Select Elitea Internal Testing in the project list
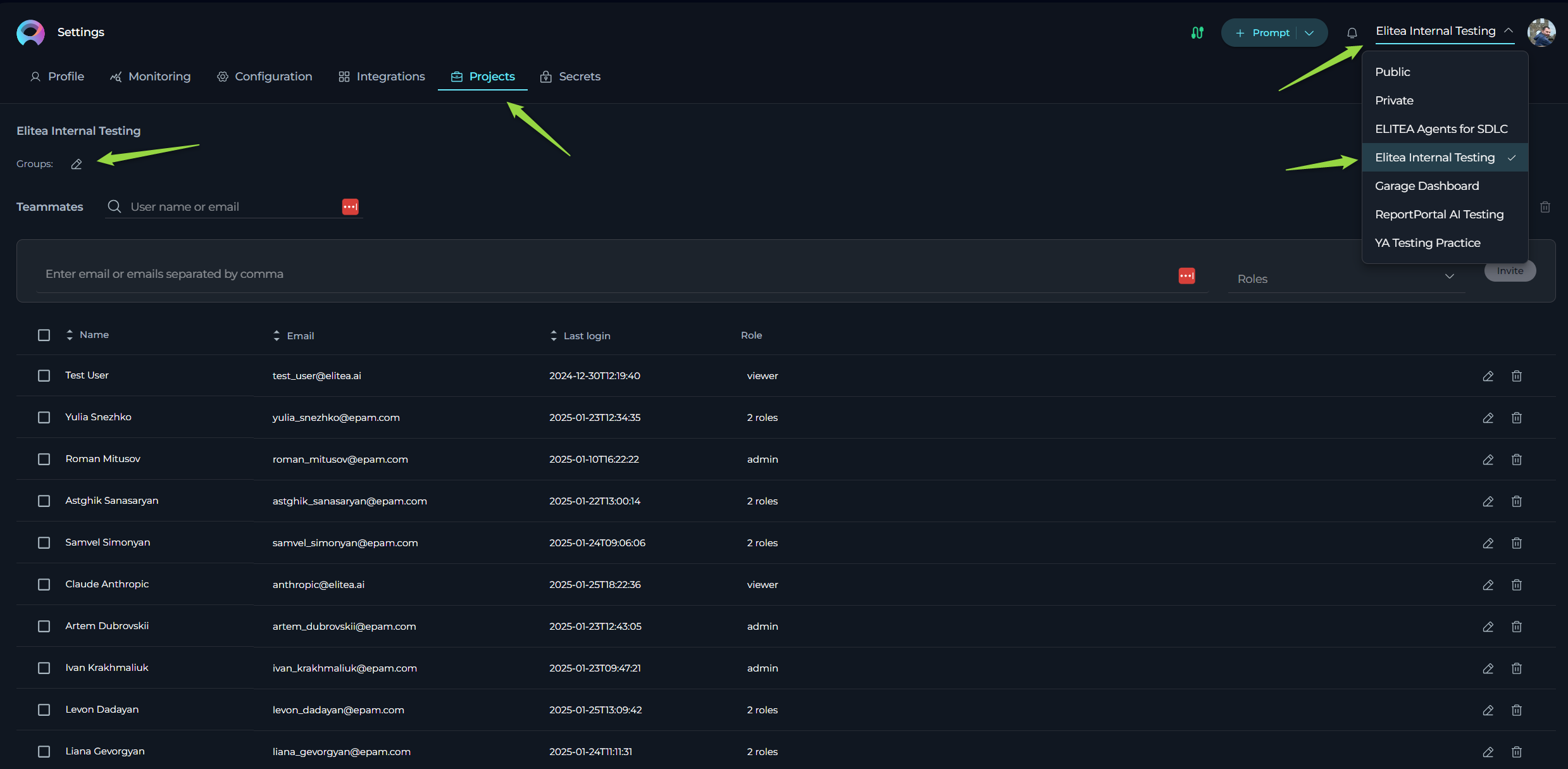Screen dimensions: 1568x769 pos(1445,158)
